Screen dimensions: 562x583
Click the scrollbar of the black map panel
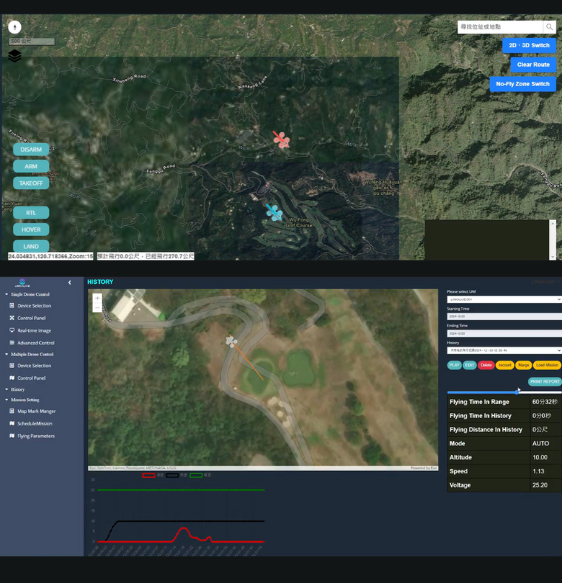click(552, 240)
